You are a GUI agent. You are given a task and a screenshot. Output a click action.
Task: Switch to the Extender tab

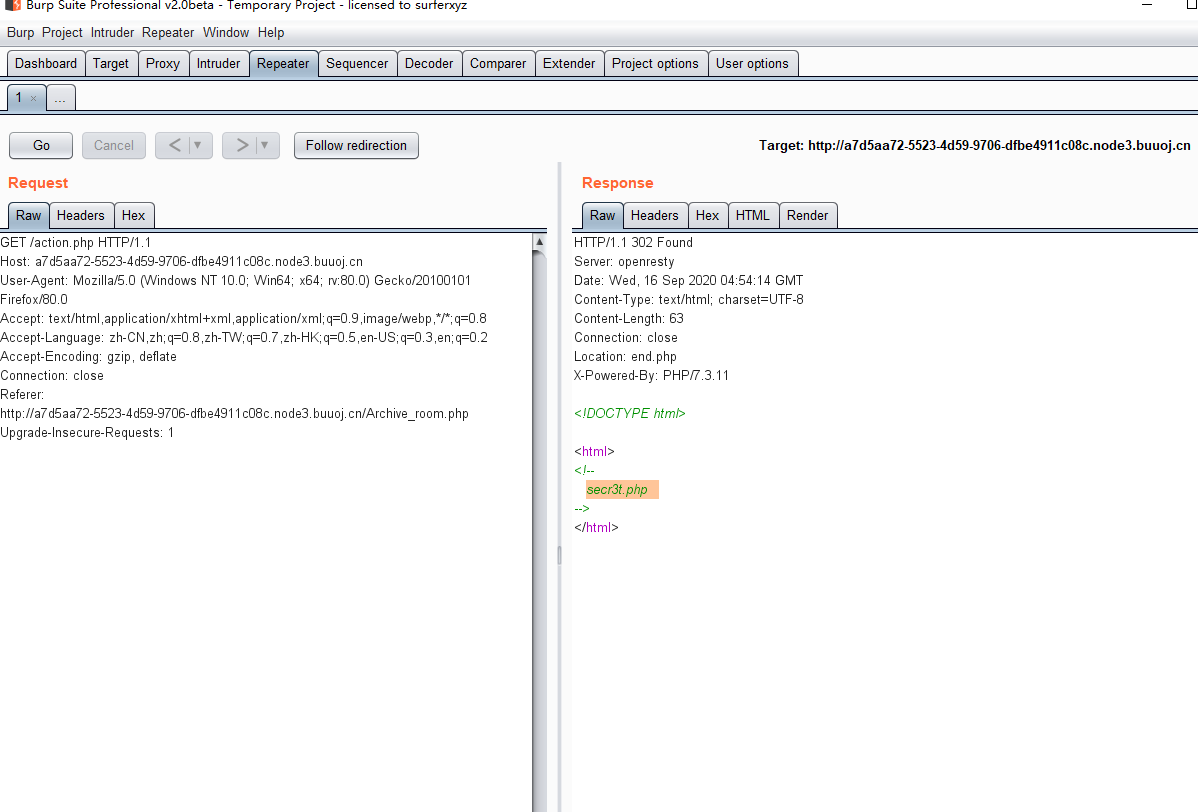pyautogui.click(x=568, y=63)
